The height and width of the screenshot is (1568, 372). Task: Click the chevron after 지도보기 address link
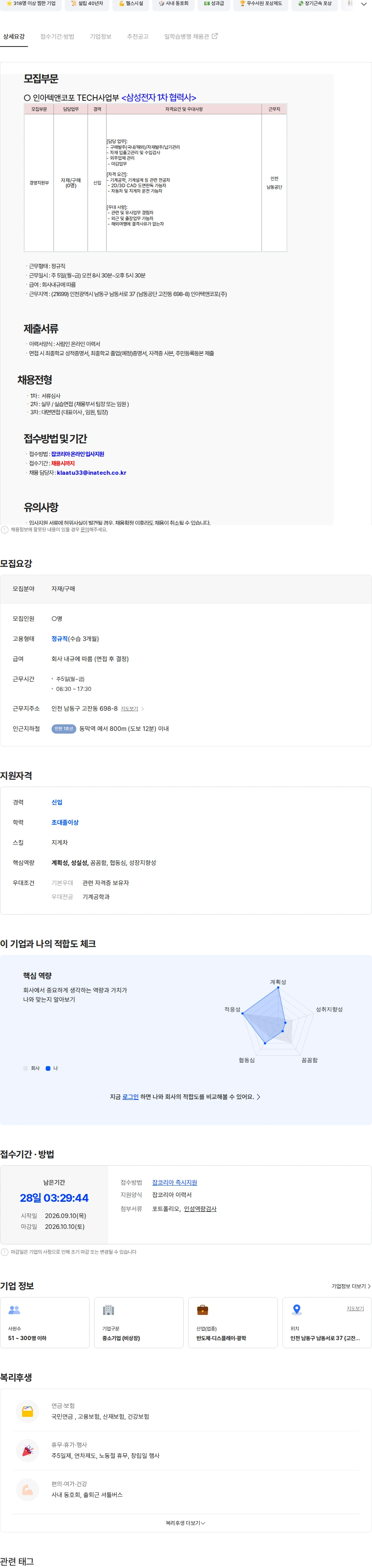(143, 708)
